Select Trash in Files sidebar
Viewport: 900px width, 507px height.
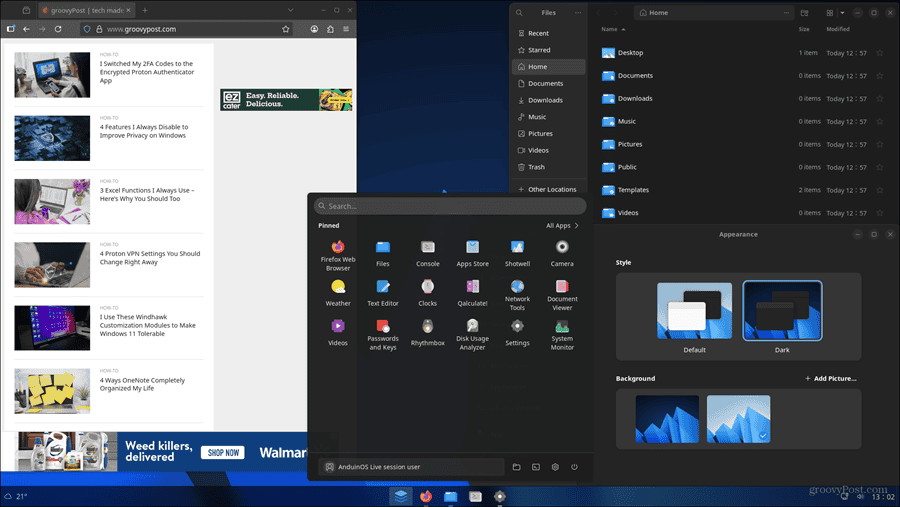(548, 167)
